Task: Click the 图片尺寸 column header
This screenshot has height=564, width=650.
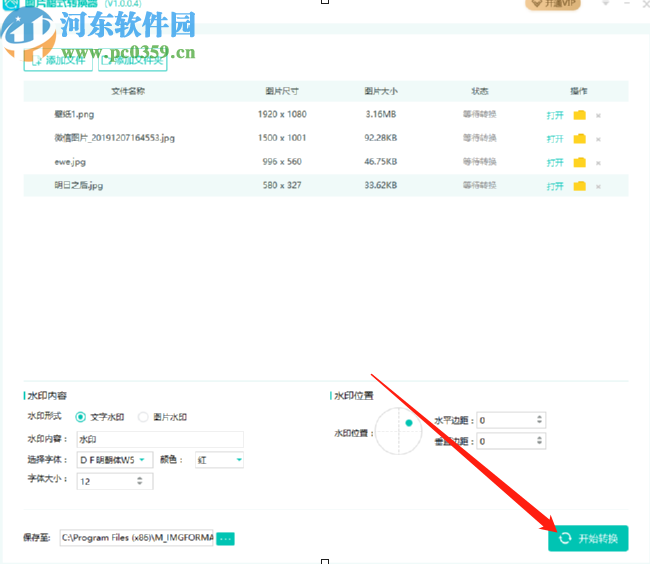Action: pos(282,91)
